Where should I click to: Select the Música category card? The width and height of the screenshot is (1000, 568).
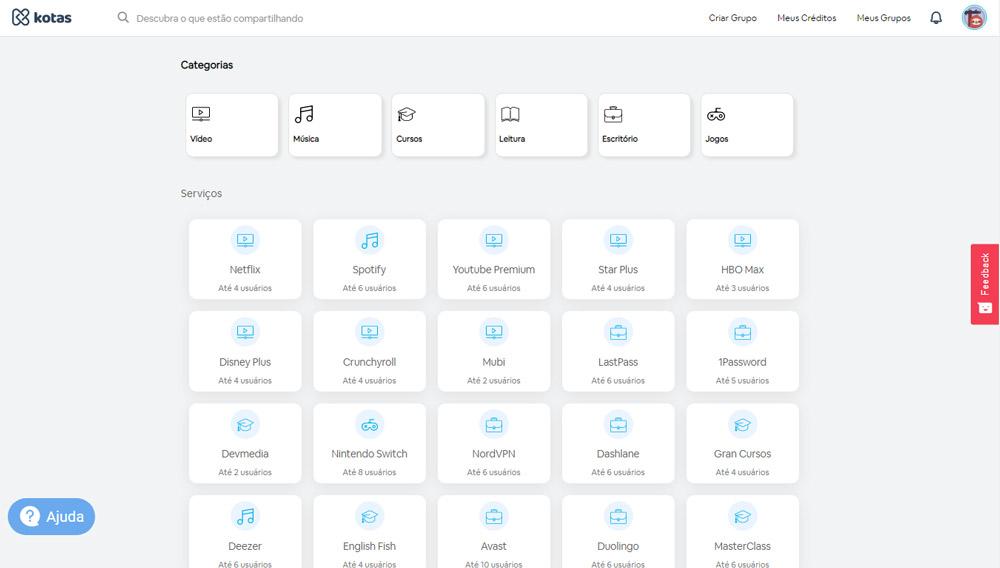tap(335, 125)
